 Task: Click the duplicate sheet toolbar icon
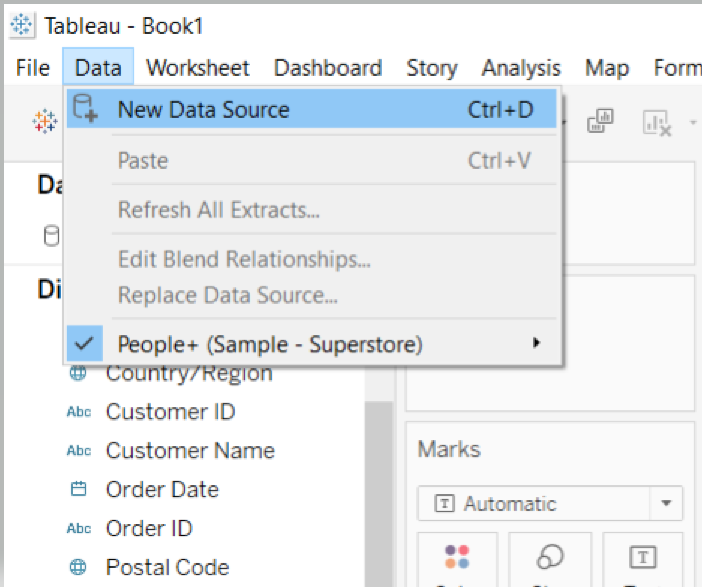(600, 121)
